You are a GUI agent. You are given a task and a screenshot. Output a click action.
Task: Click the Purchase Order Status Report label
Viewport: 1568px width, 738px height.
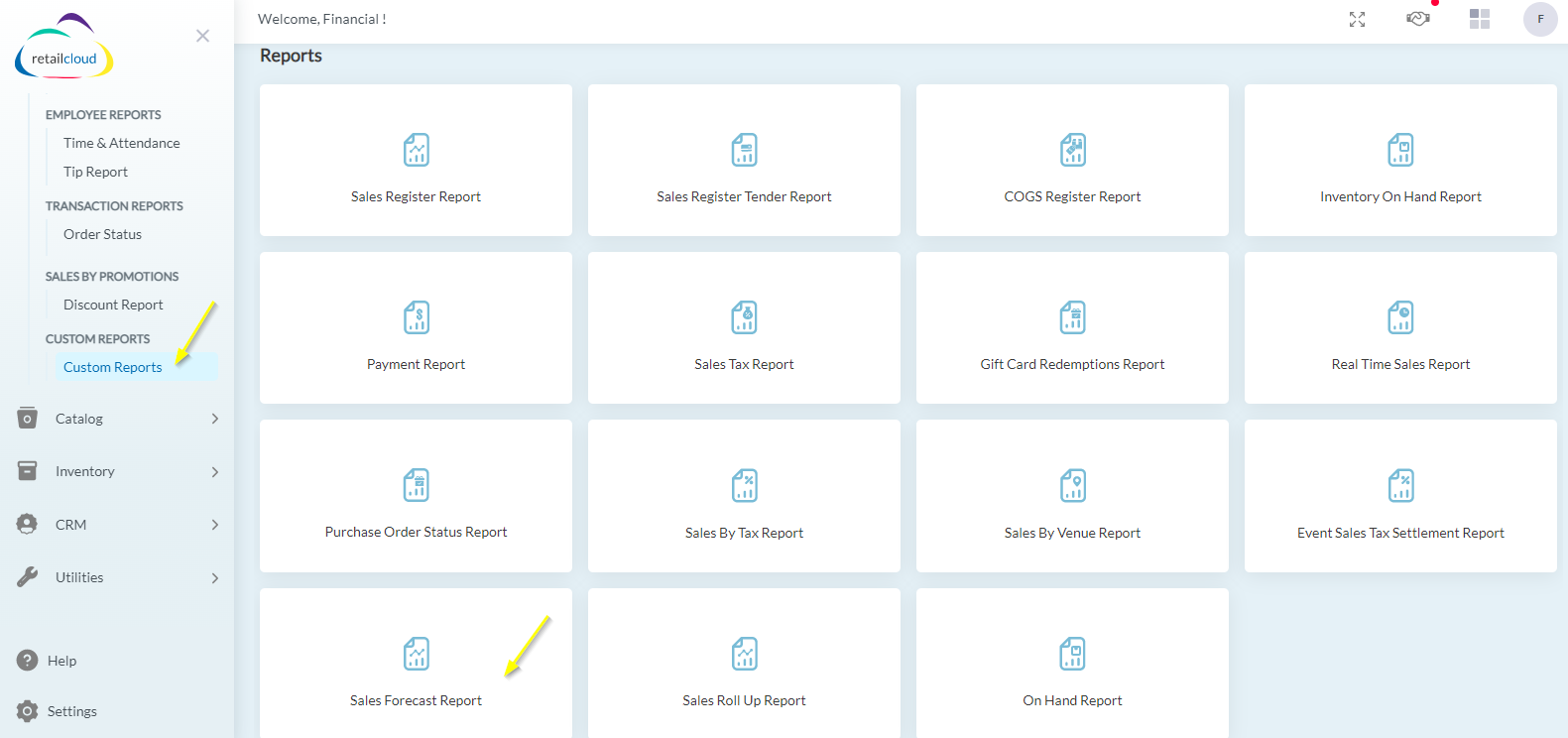tap(416, 532)
